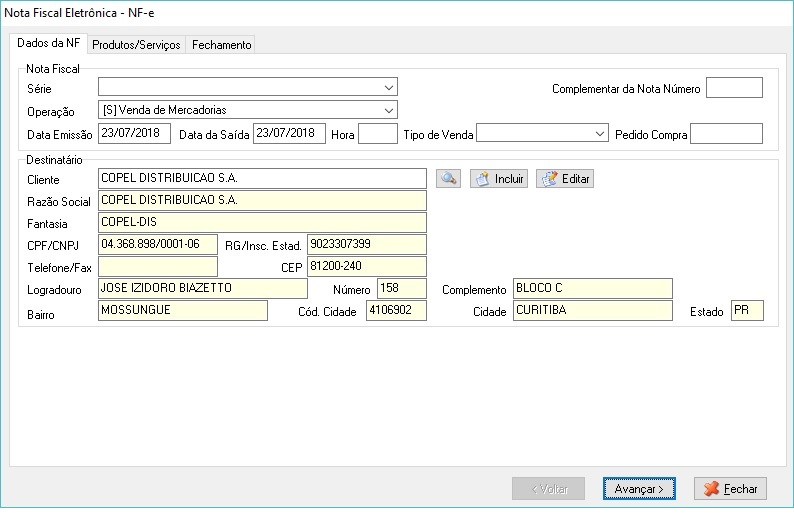Switch to the Produtos/Serviços tab
Screen dimensions: 794x525
pos(136,45)
